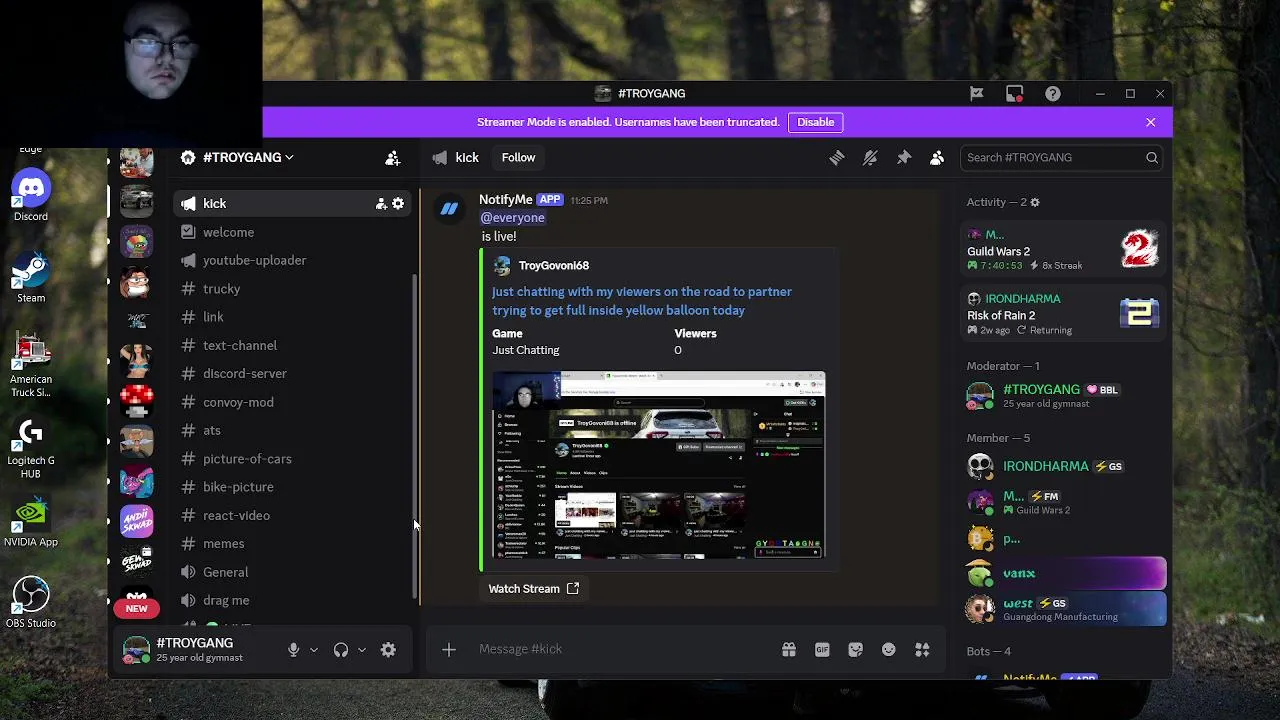This screenshot has width=1280, height=720.
Task: Open the discord-server channel
Action: pos(291,374)
